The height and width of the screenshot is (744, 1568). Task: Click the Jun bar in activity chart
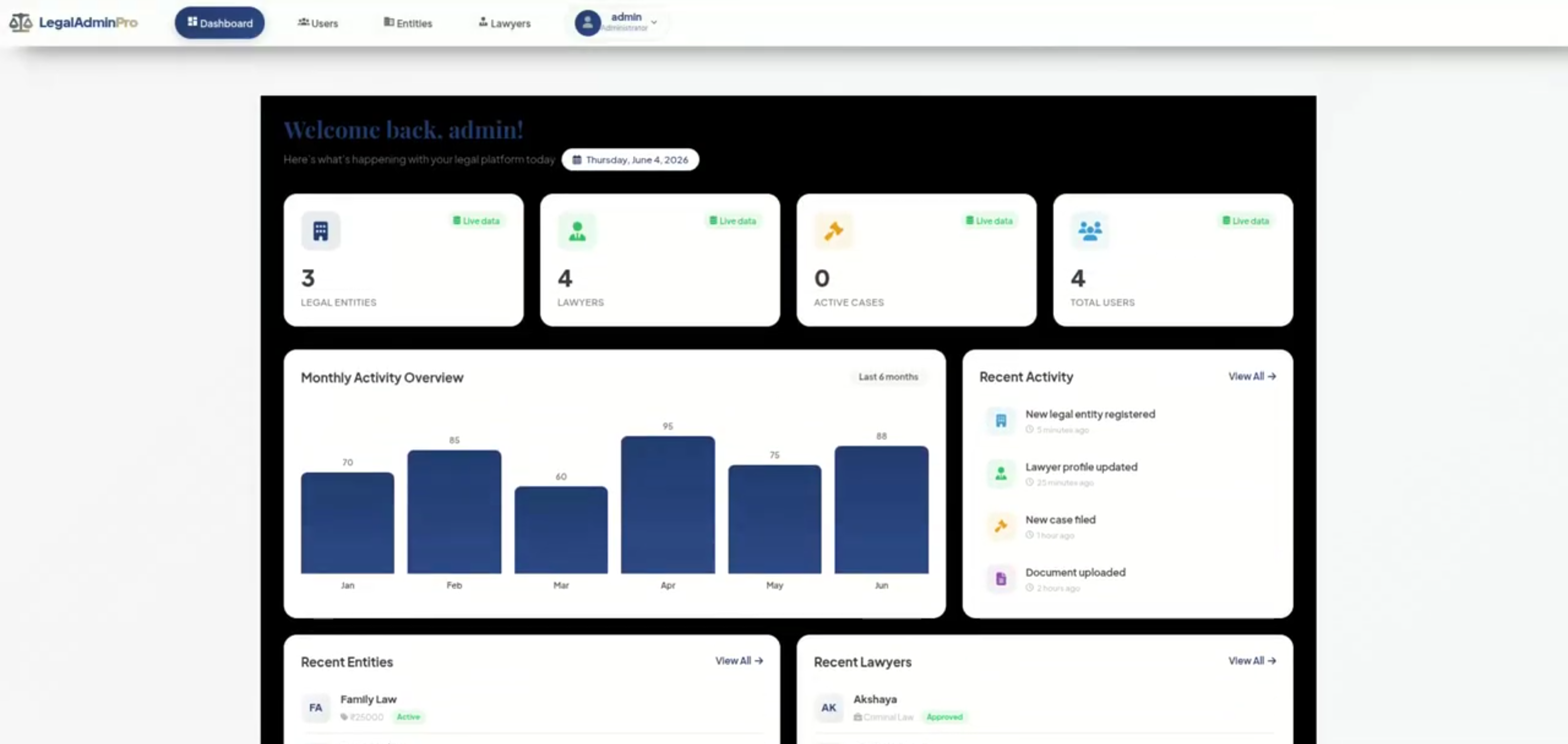point(882,509)
